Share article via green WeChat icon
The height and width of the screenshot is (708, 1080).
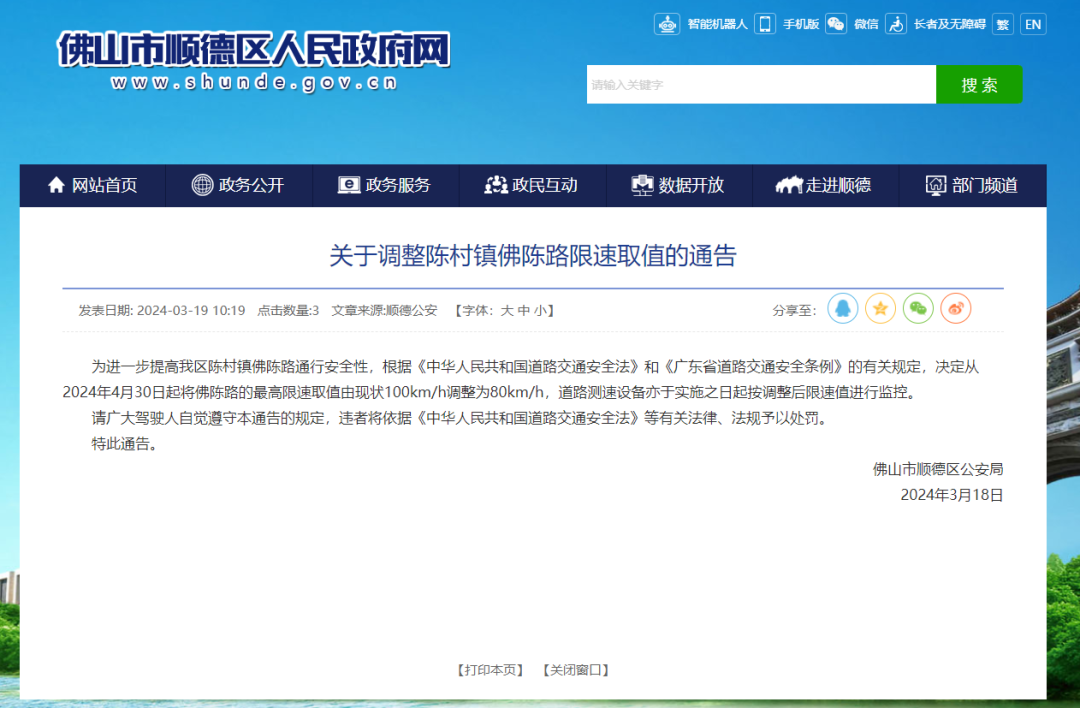pyautogui.click(x=918, y=309)
